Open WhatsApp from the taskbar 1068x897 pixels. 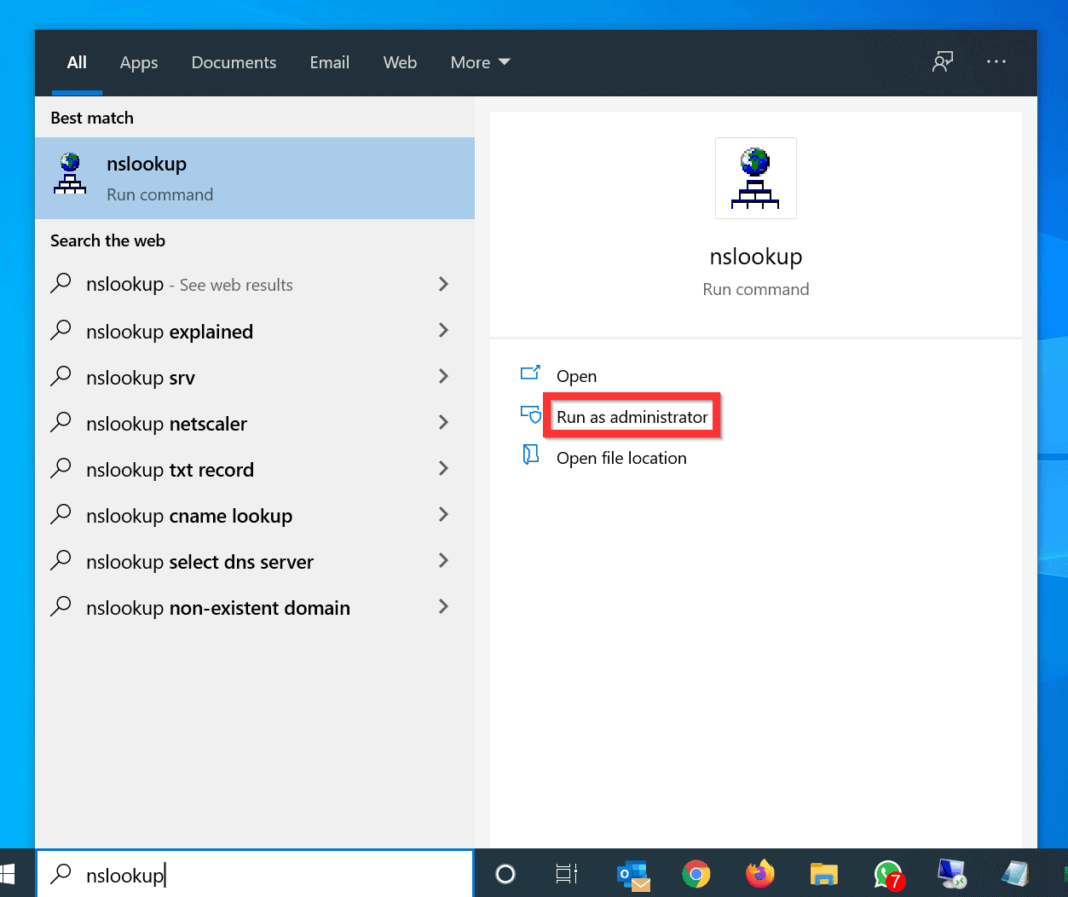click(x=888, y=873)
